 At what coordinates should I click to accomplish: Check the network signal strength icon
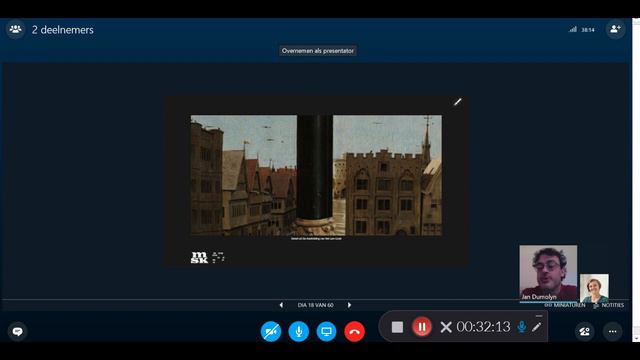[573, 29]
